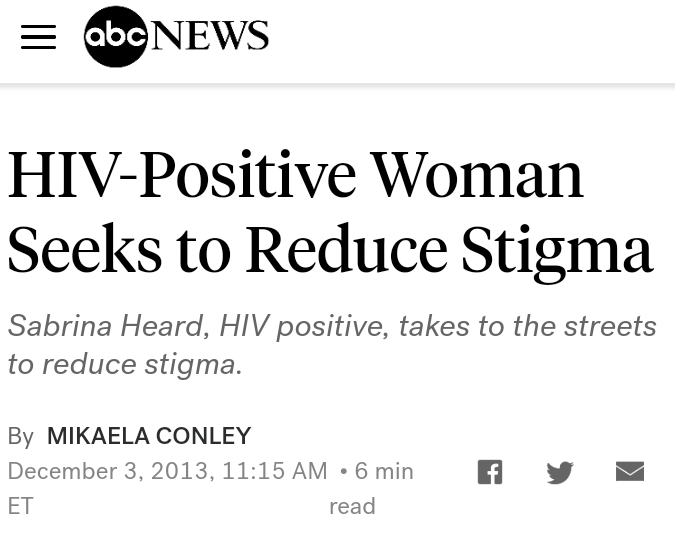This screenshot has height=555, width=675.
Task: Click the subheadline's second line, to reduce stigma
Action: 125,363
